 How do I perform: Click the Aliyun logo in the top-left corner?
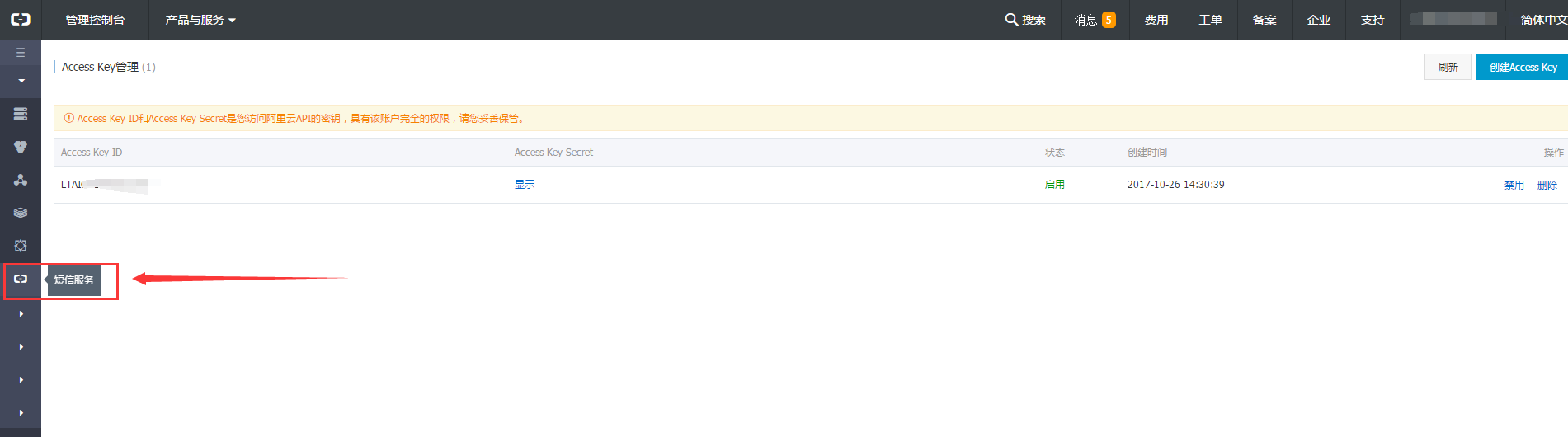(x=21, y=20)
